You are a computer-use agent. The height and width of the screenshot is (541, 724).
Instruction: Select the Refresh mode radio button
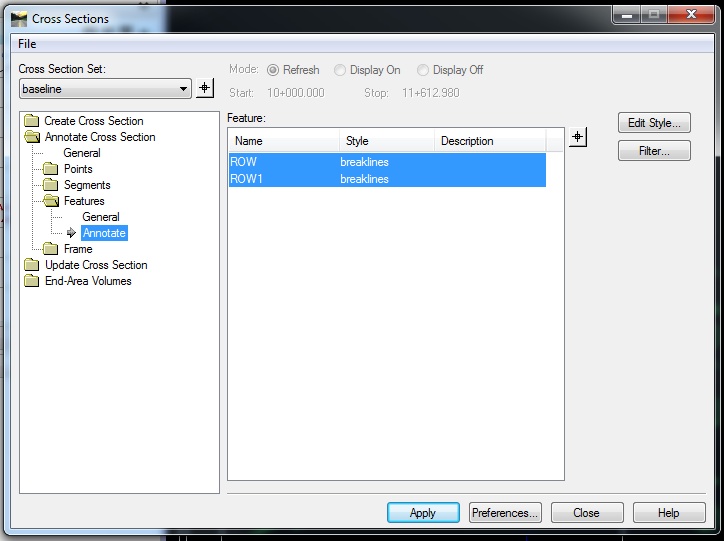tap(273, 70)
